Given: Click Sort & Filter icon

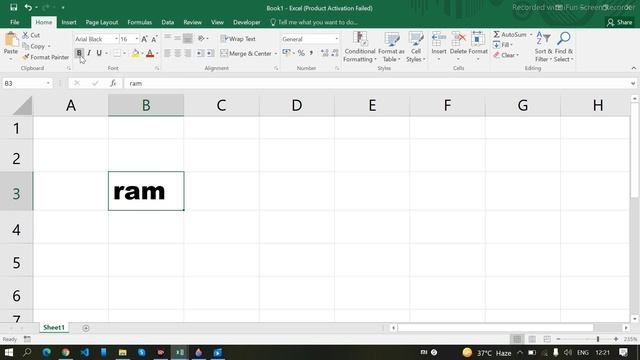Looking at the screenshot, I should [x=543, y=38].
